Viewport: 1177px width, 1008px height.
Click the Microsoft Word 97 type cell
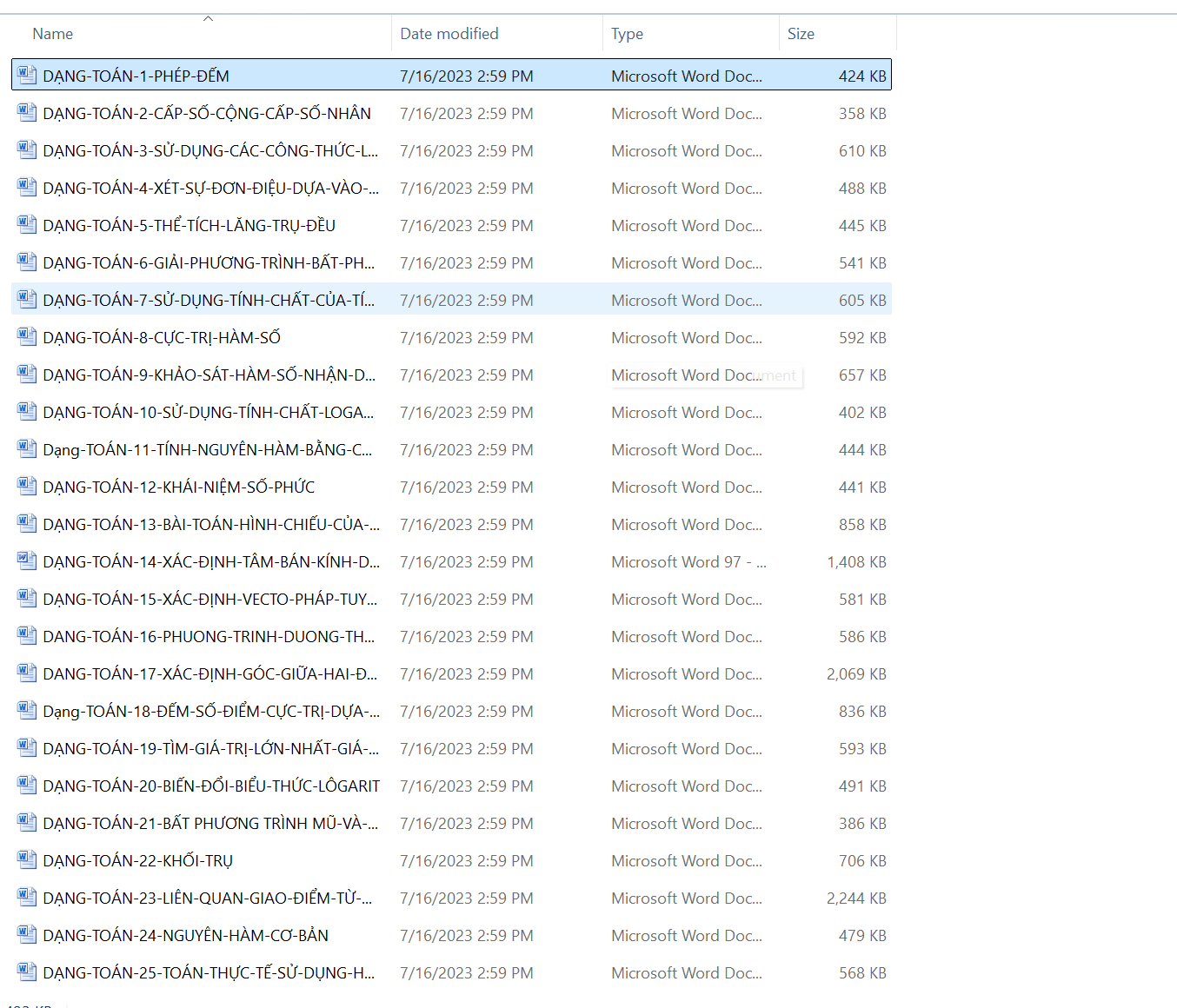[x=688, y=561]
